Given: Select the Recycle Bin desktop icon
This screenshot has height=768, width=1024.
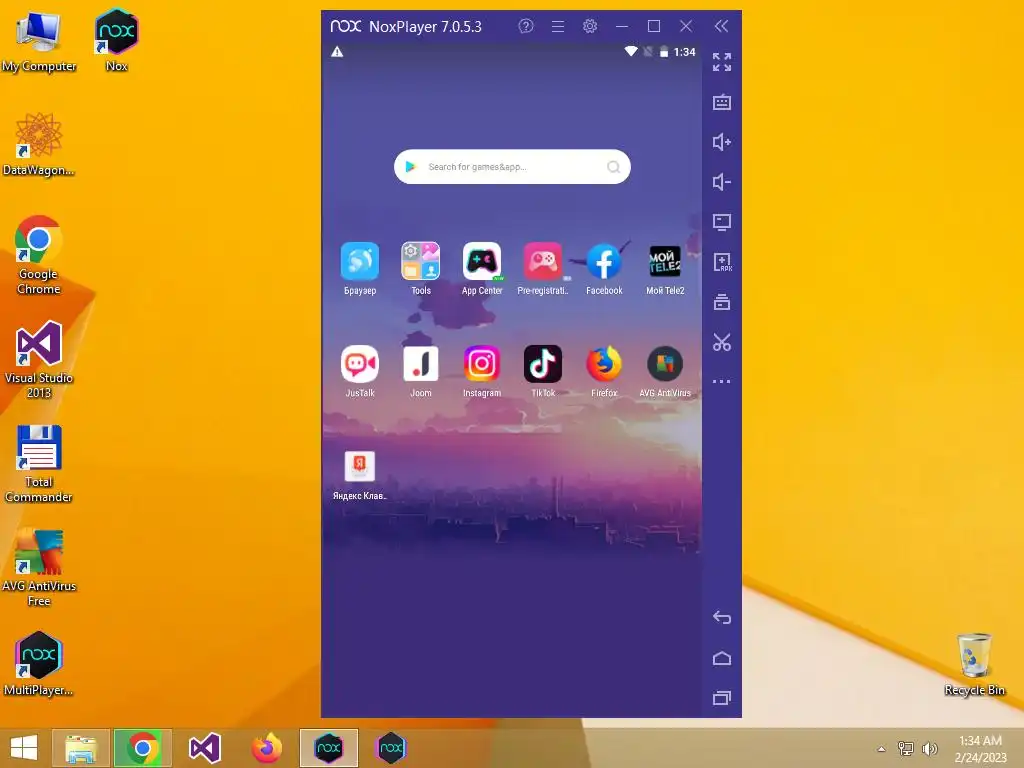Looking at the screenshot, I should click(974, 664).
